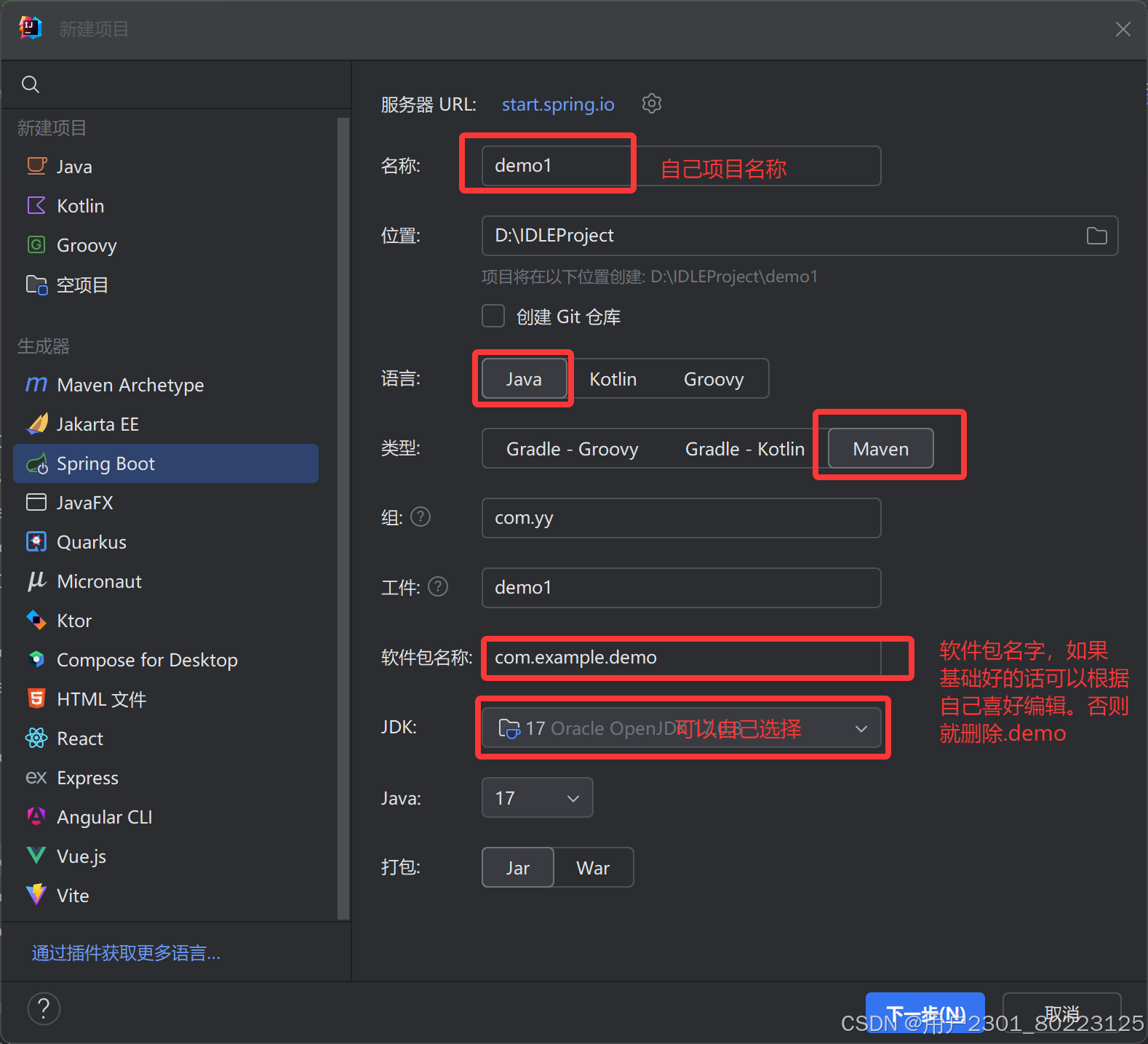
Task: Select Gradle - Kotlin build type
Action: [745, 449]
